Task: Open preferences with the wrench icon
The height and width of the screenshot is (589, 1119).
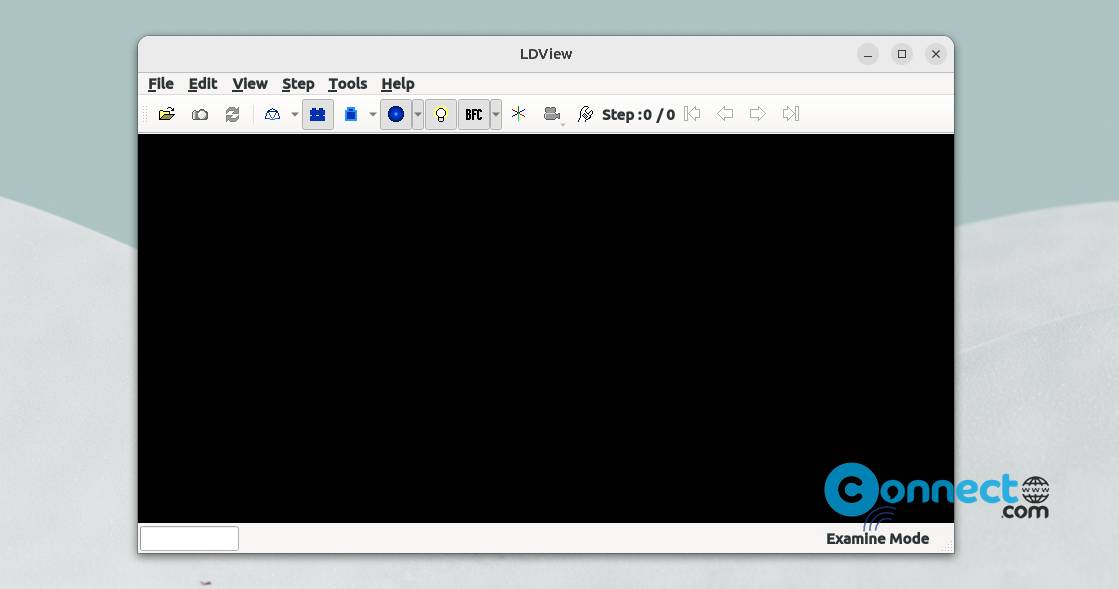Action: coord(585,114)
